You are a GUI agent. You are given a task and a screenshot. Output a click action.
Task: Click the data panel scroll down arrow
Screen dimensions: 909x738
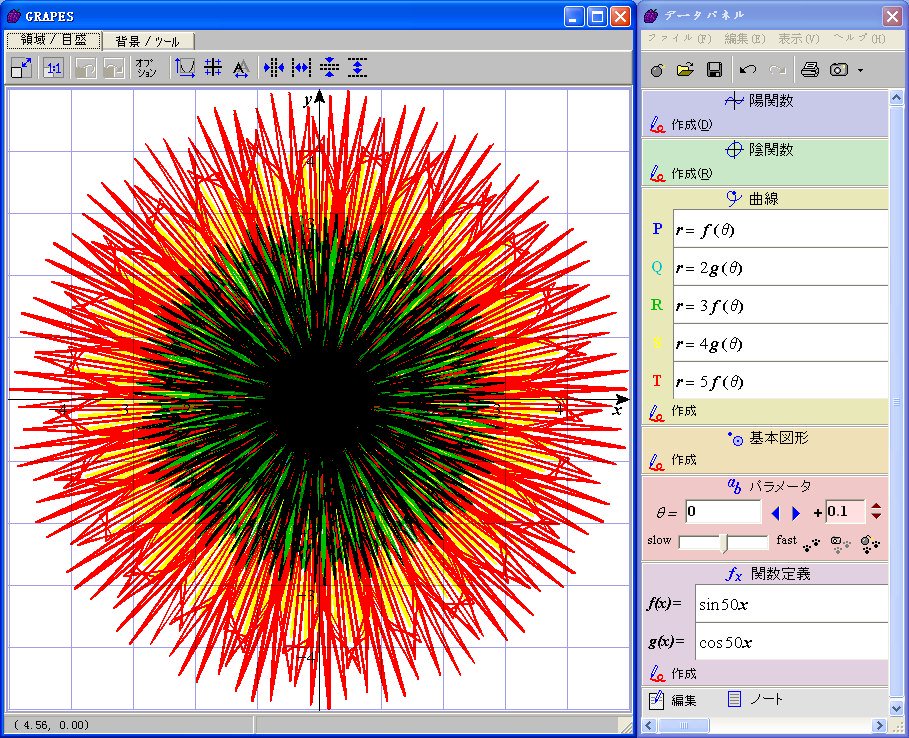click(896, 708)
